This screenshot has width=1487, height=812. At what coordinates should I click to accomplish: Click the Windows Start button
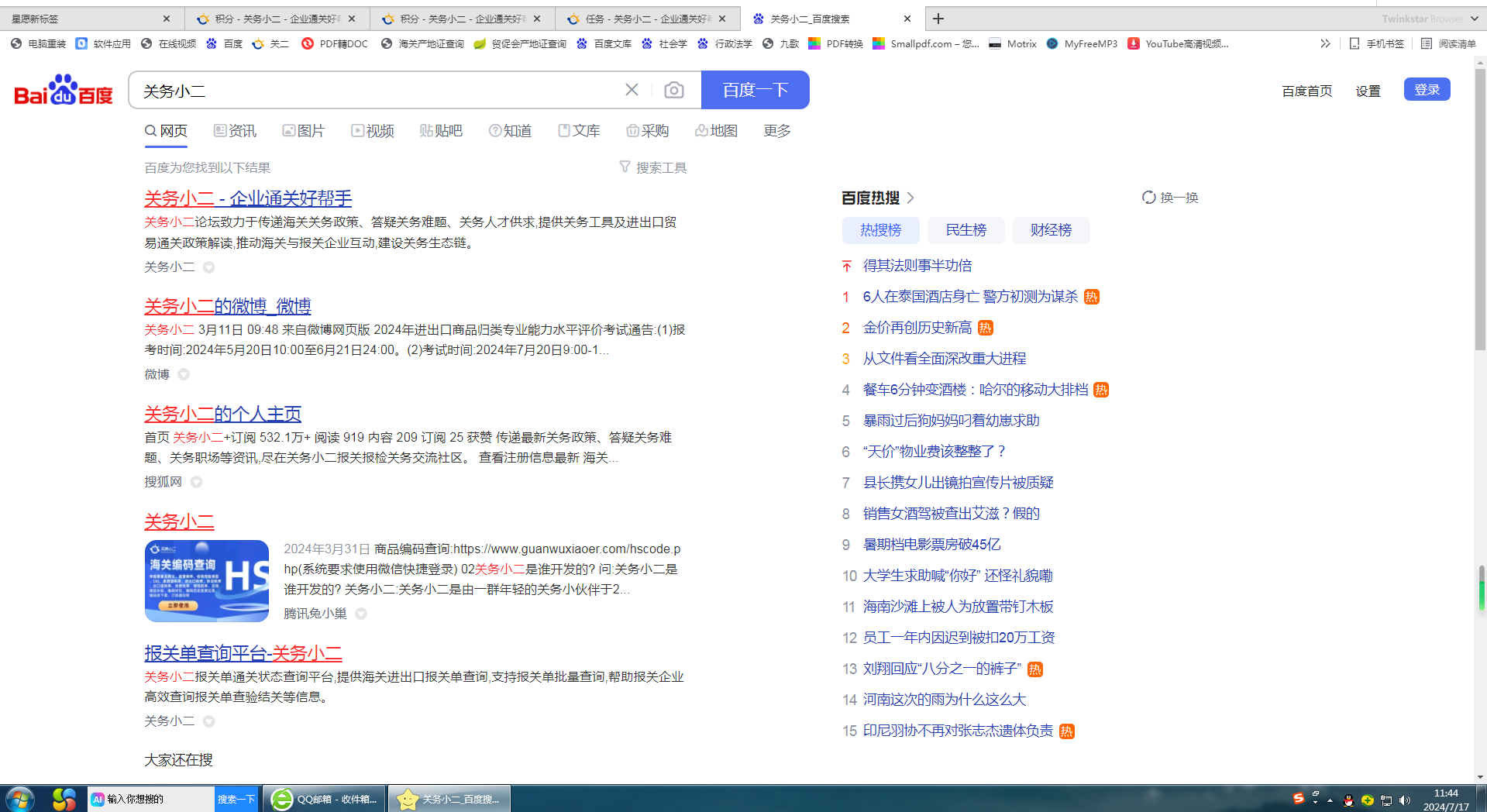(19, 799)
